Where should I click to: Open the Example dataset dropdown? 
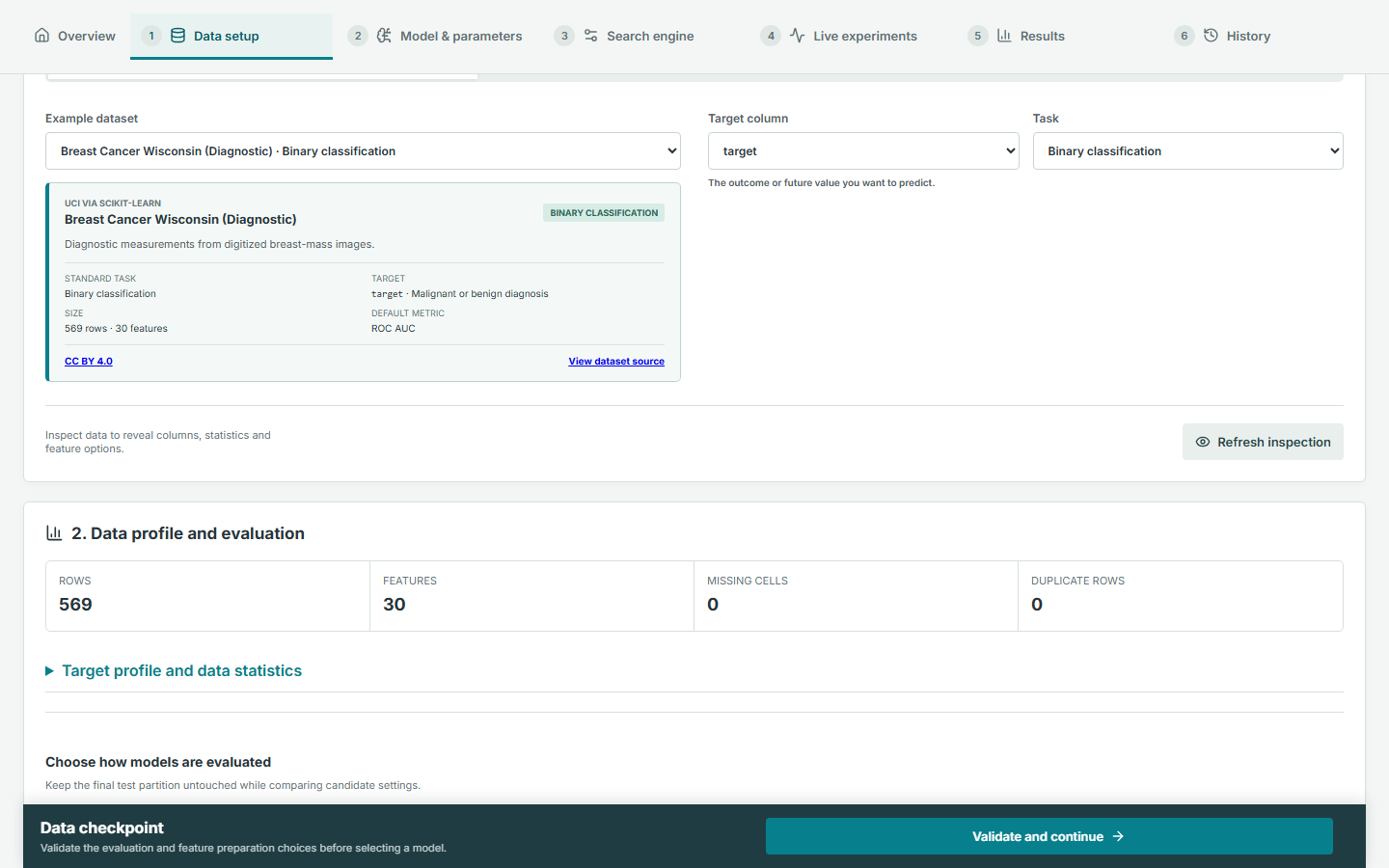tap(363, 151)
